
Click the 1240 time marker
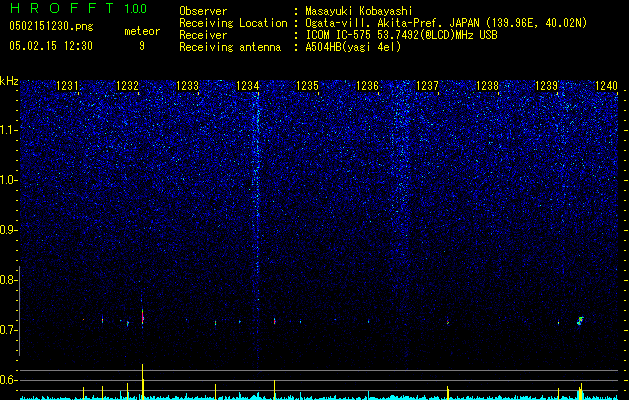pos(607,85)
